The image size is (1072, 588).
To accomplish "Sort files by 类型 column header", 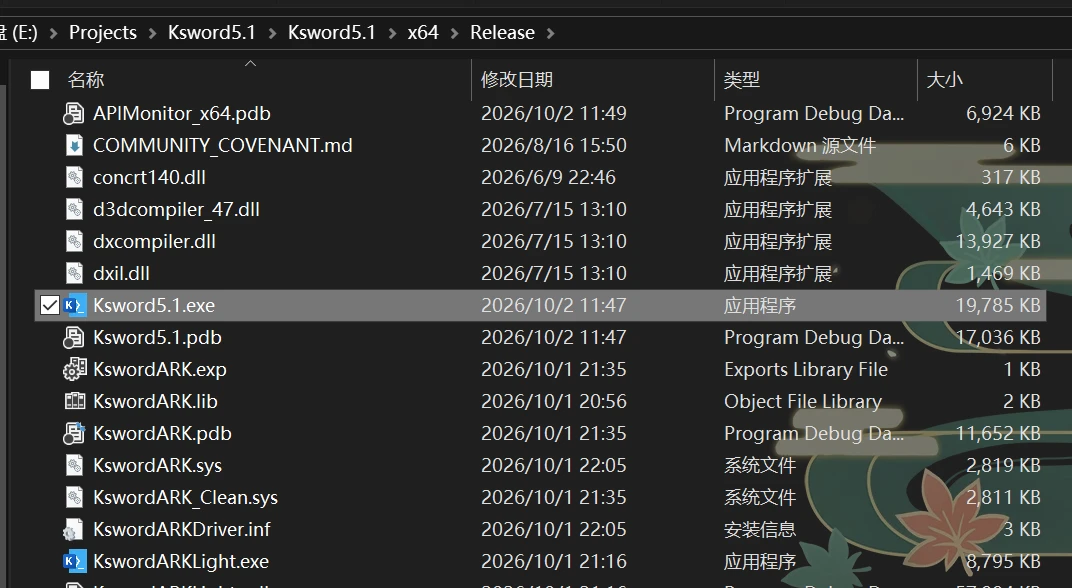I will coord(742,80).
